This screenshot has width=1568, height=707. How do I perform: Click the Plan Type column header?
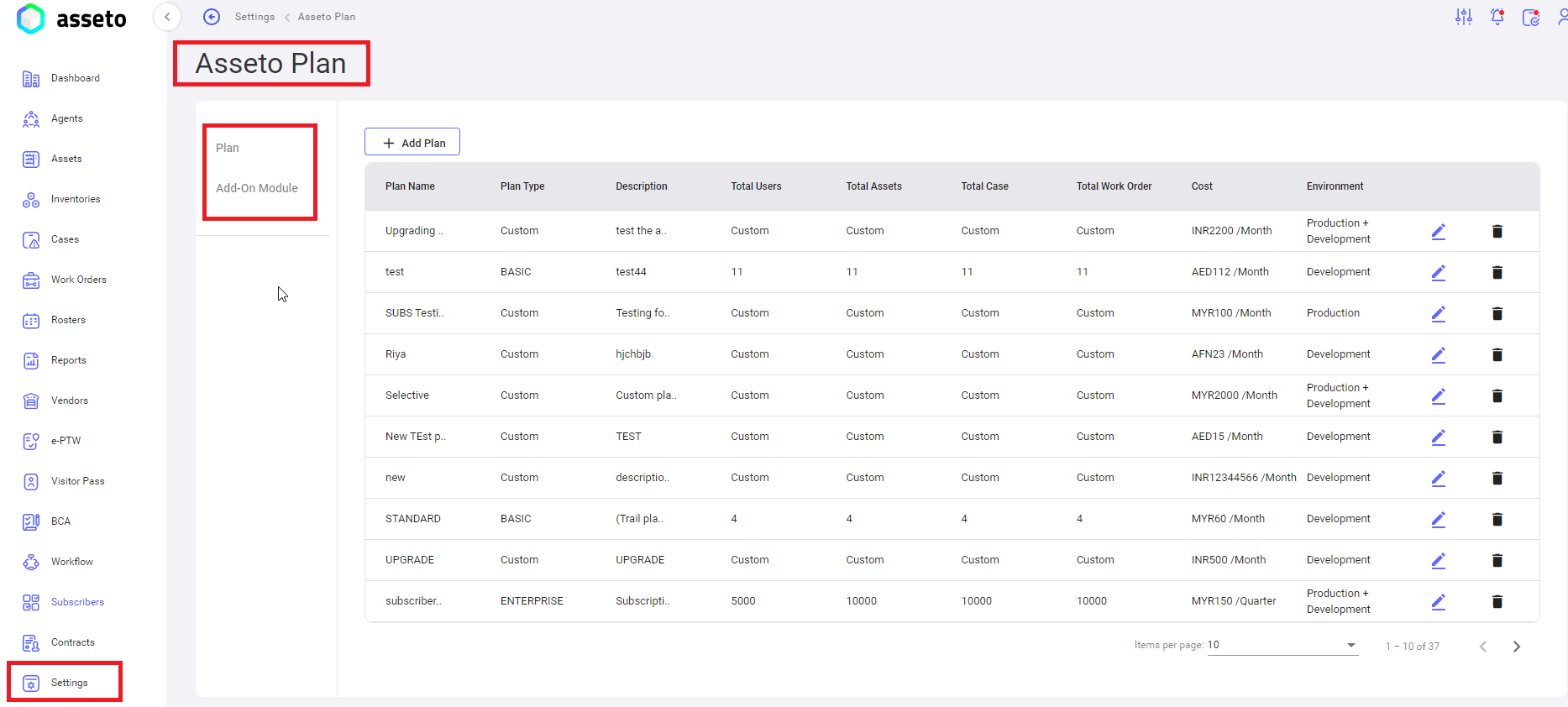coord(522,186)
